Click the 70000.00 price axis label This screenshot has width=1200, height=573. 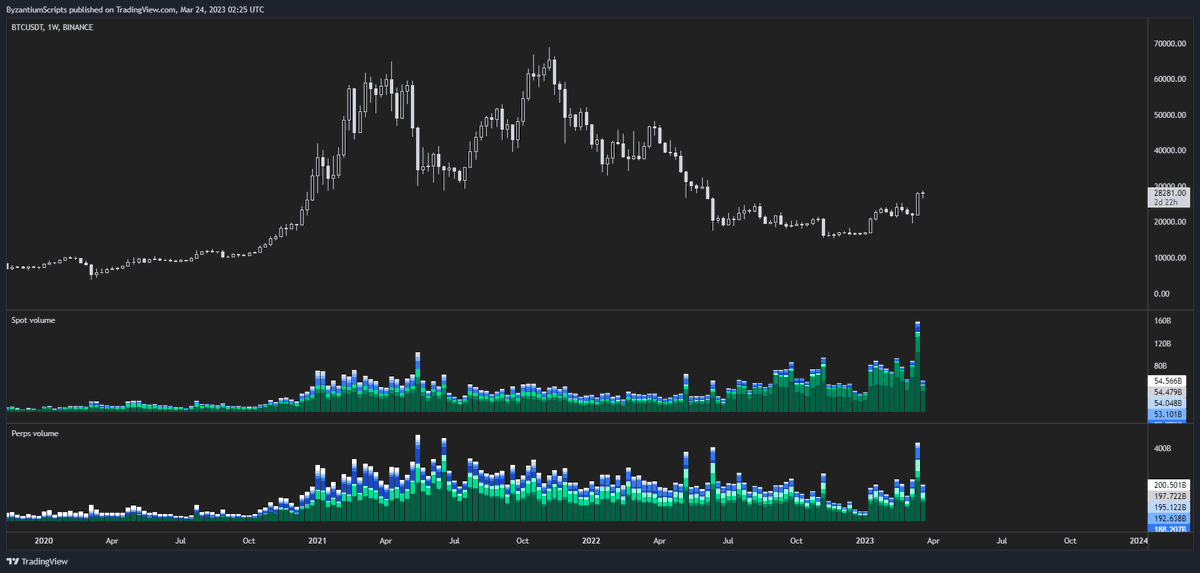pyautogui.click(x=1171, y=44)
